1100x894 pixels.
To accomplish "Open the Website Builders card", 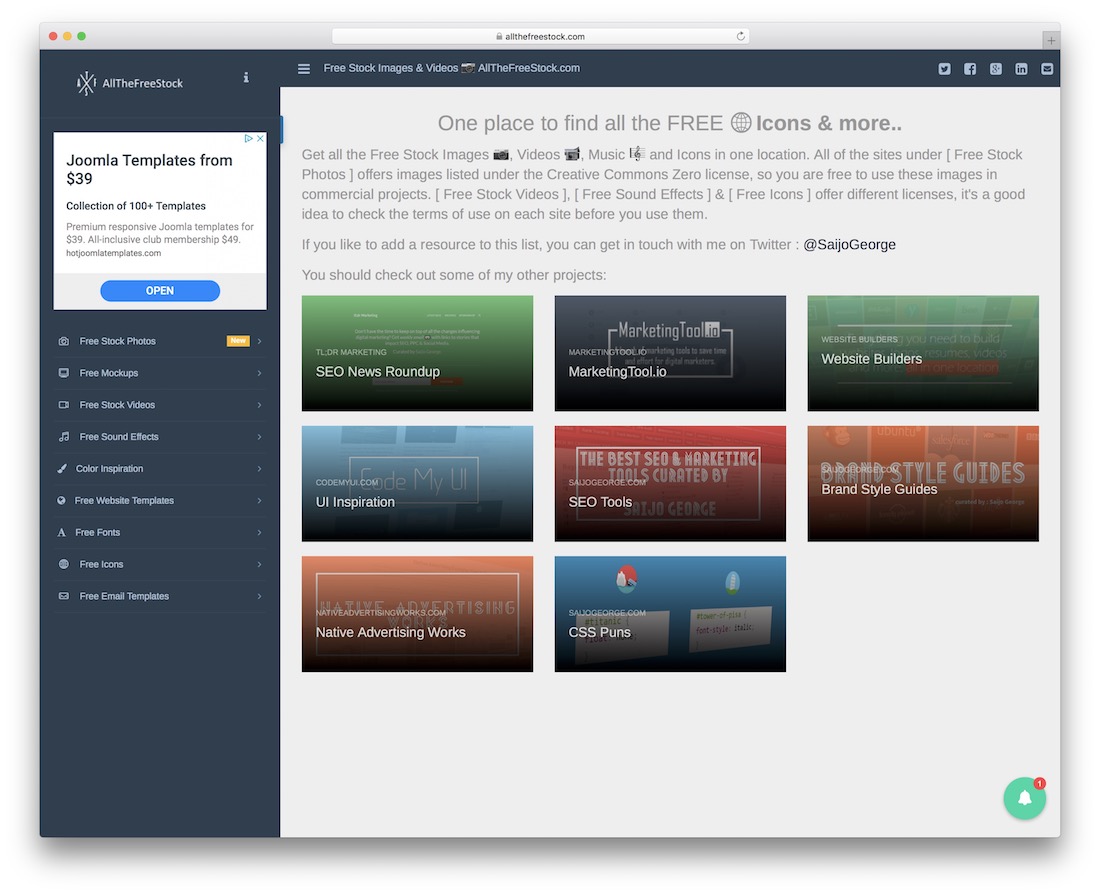I will [x=923, y=353].
